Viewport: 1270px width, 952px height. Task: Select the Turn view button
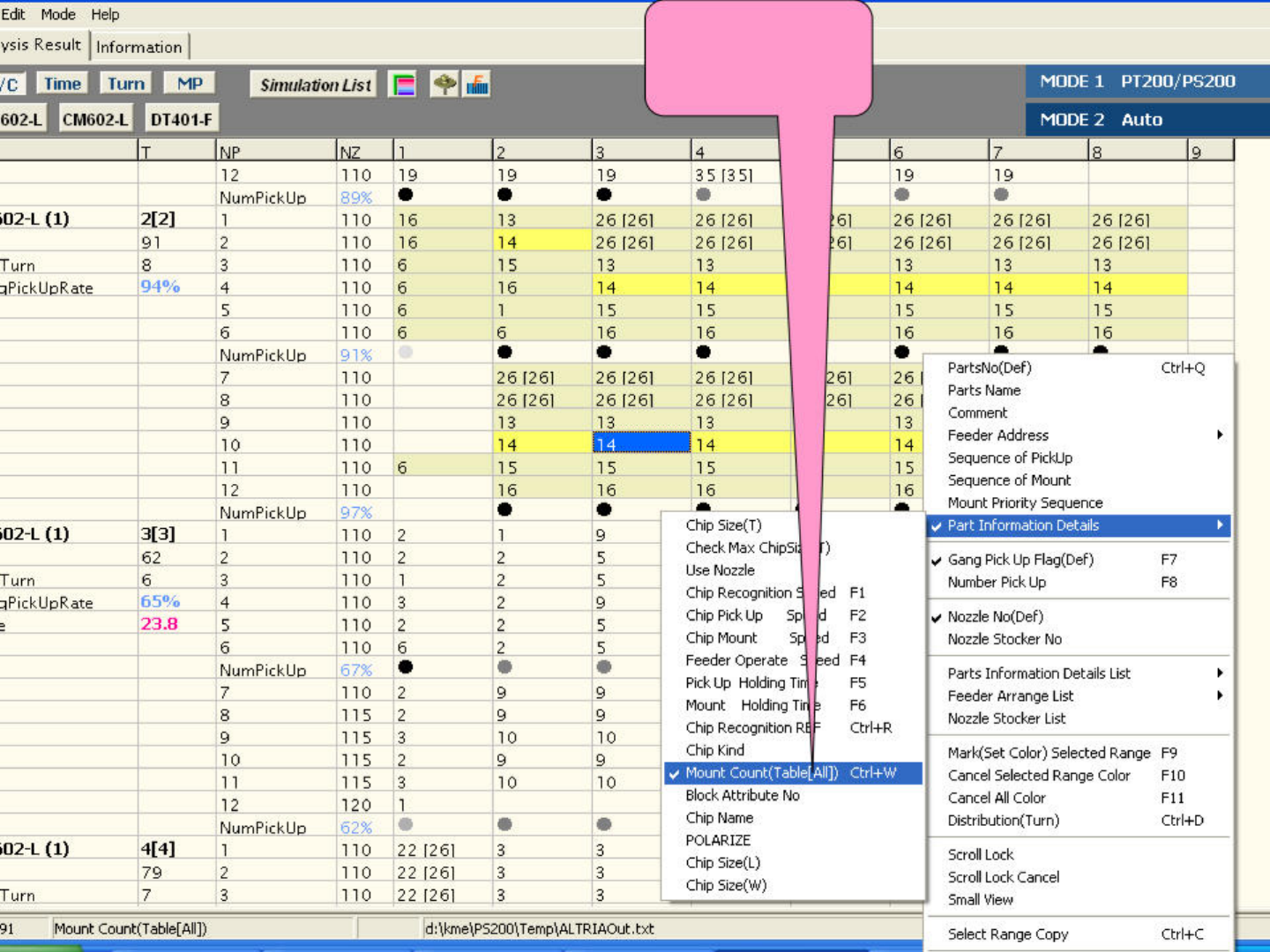click(x=125, y=84)
